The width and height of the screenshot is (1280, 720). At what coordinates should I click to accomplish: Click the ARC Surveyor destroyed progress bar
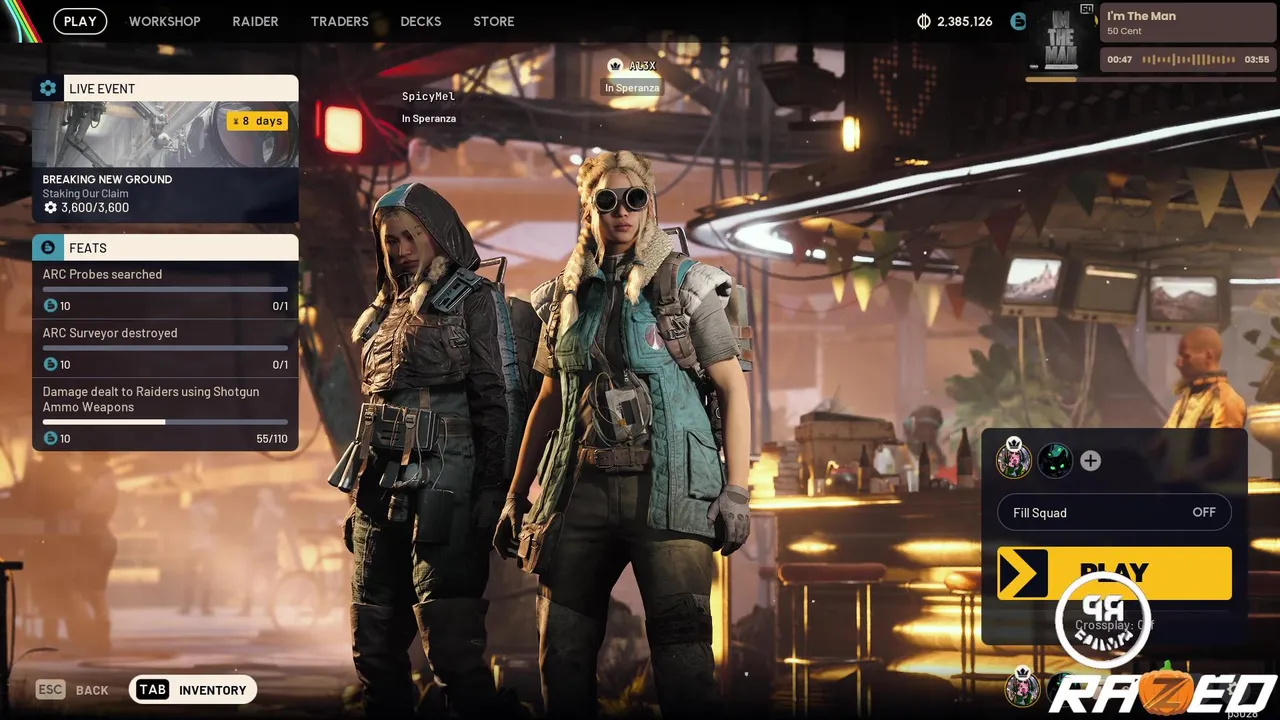click(165, 348)
